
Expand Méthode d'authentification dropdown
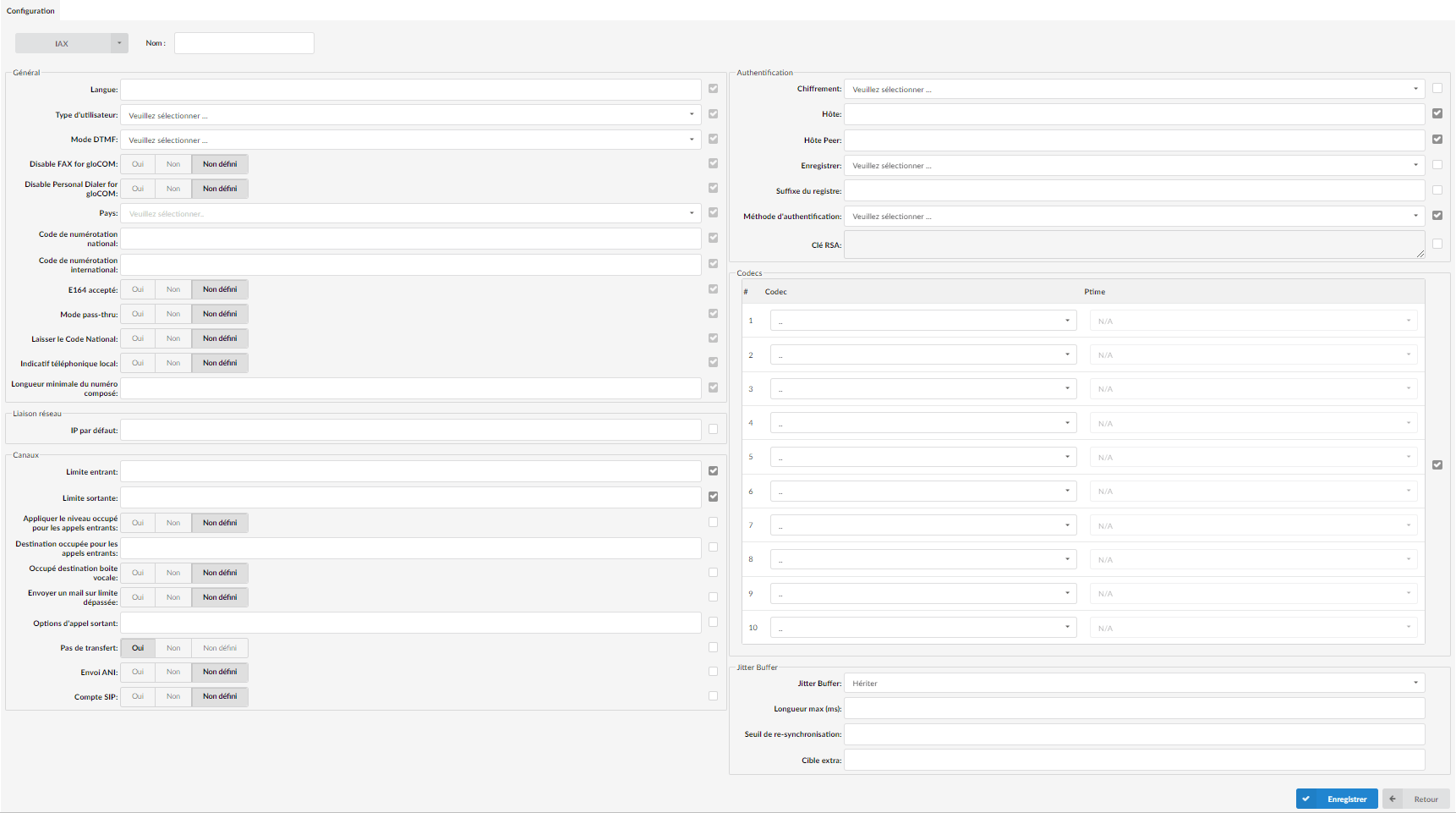1135,216
